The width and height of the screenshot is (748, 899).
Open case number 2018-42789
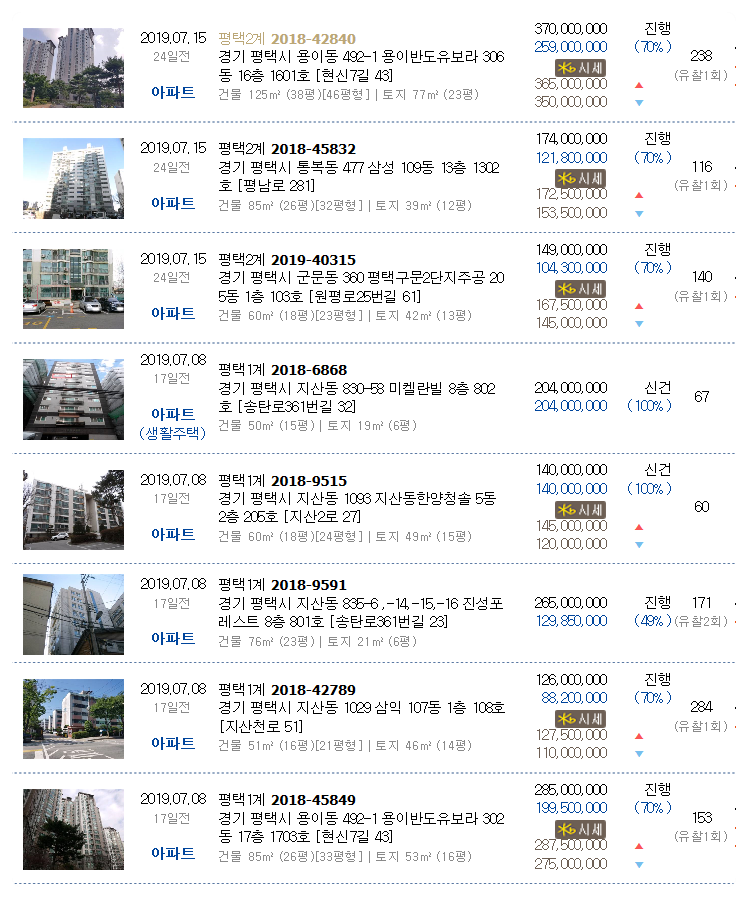[313, 690]
